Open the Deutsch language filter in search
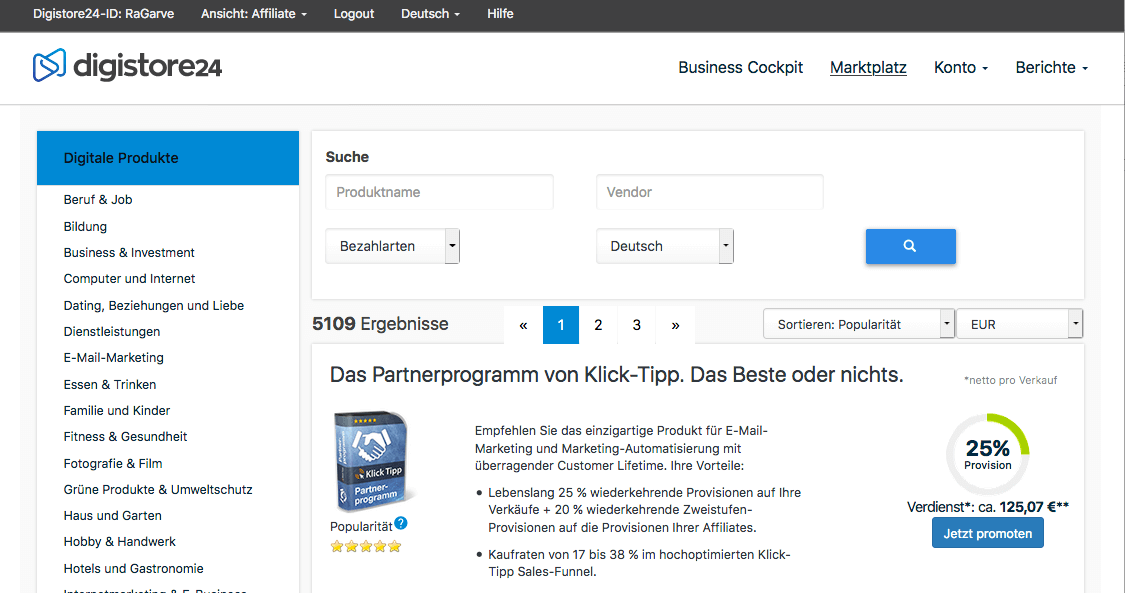 pos(664,246)
